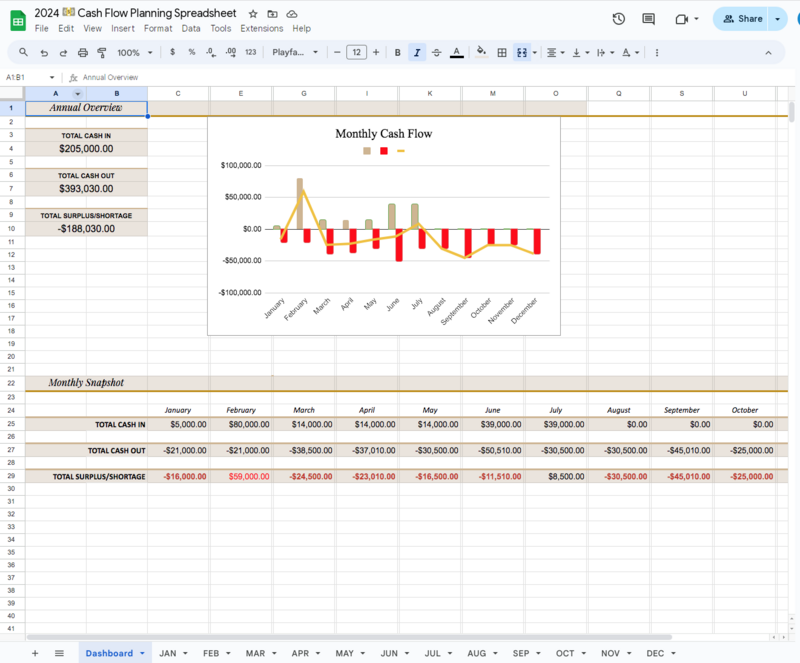Open the View menu
The image size is (800, 663).
coord(92,29)
